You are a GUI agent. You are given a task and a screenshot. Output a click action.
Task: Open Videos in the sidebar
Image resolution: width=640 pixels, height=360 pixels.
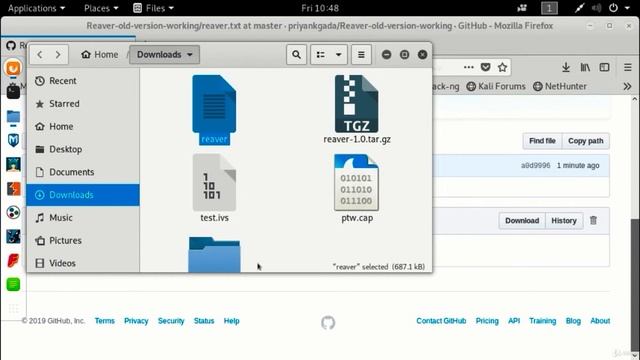83,263
